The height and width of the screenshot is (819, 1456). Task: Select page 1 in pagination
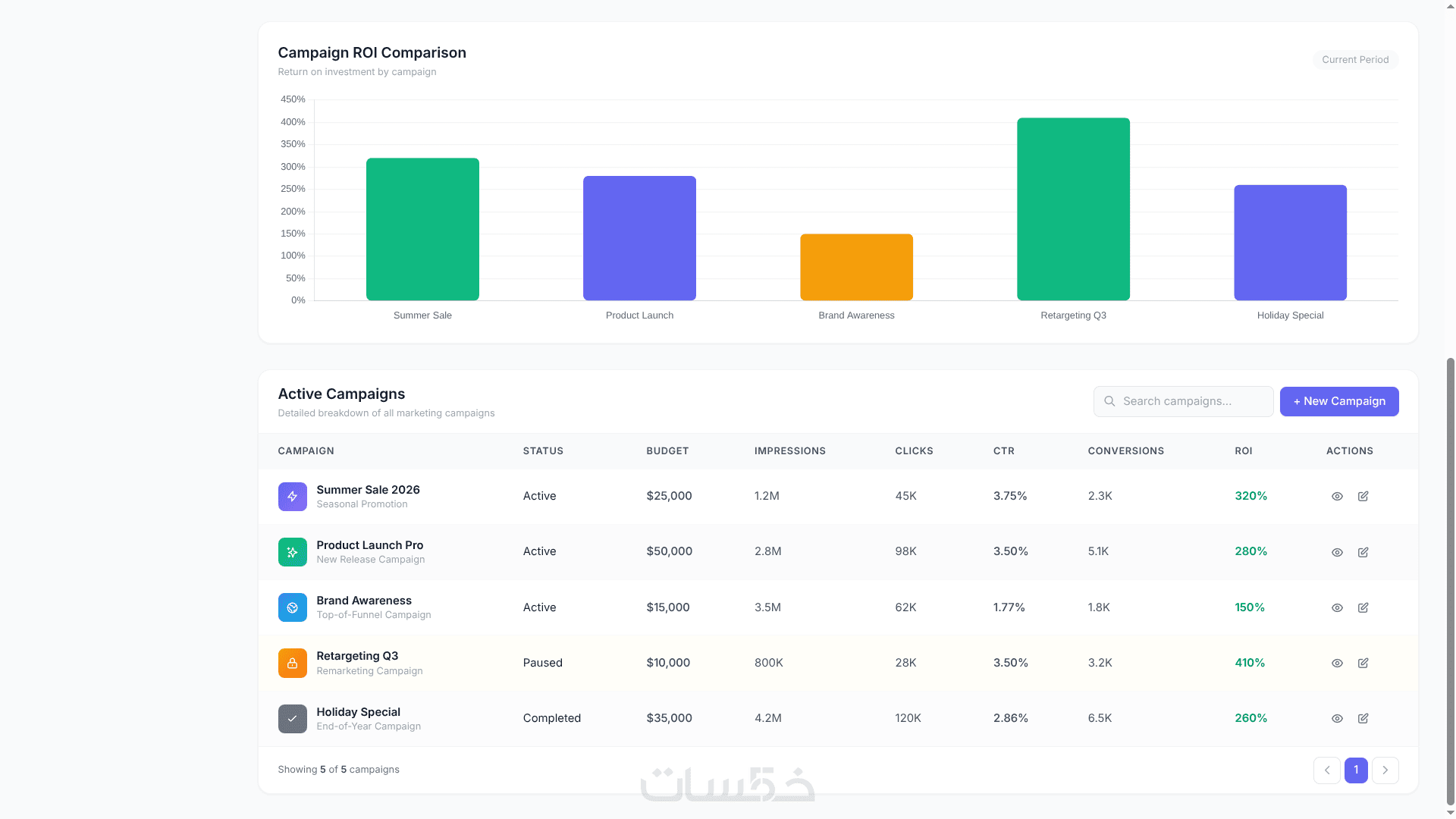pos(1356,770)
